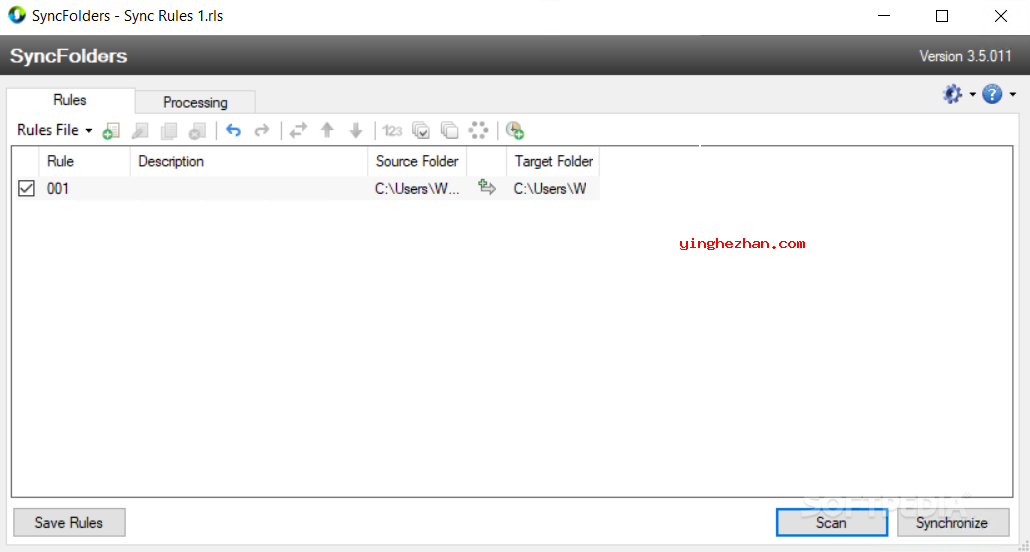
Task: Click the target folder path of rule 001
Action: click(550, 189)
